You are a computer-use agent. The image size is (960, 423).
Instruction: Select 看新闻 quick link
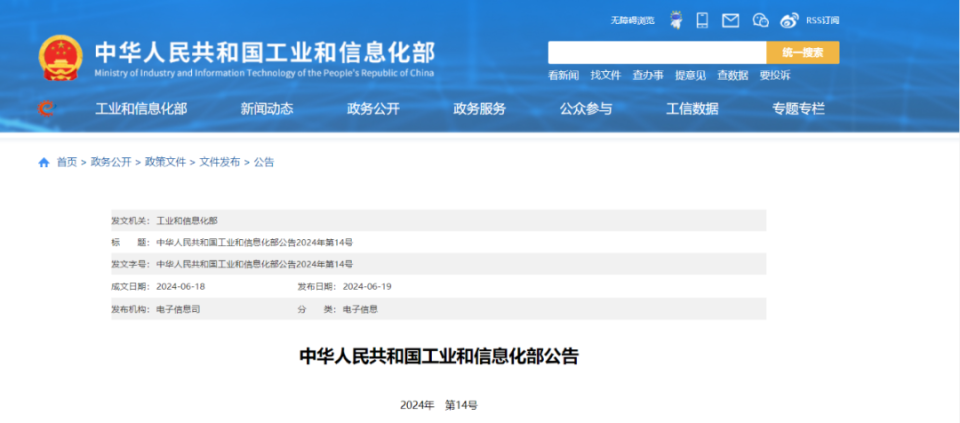[x=563, y=76]
